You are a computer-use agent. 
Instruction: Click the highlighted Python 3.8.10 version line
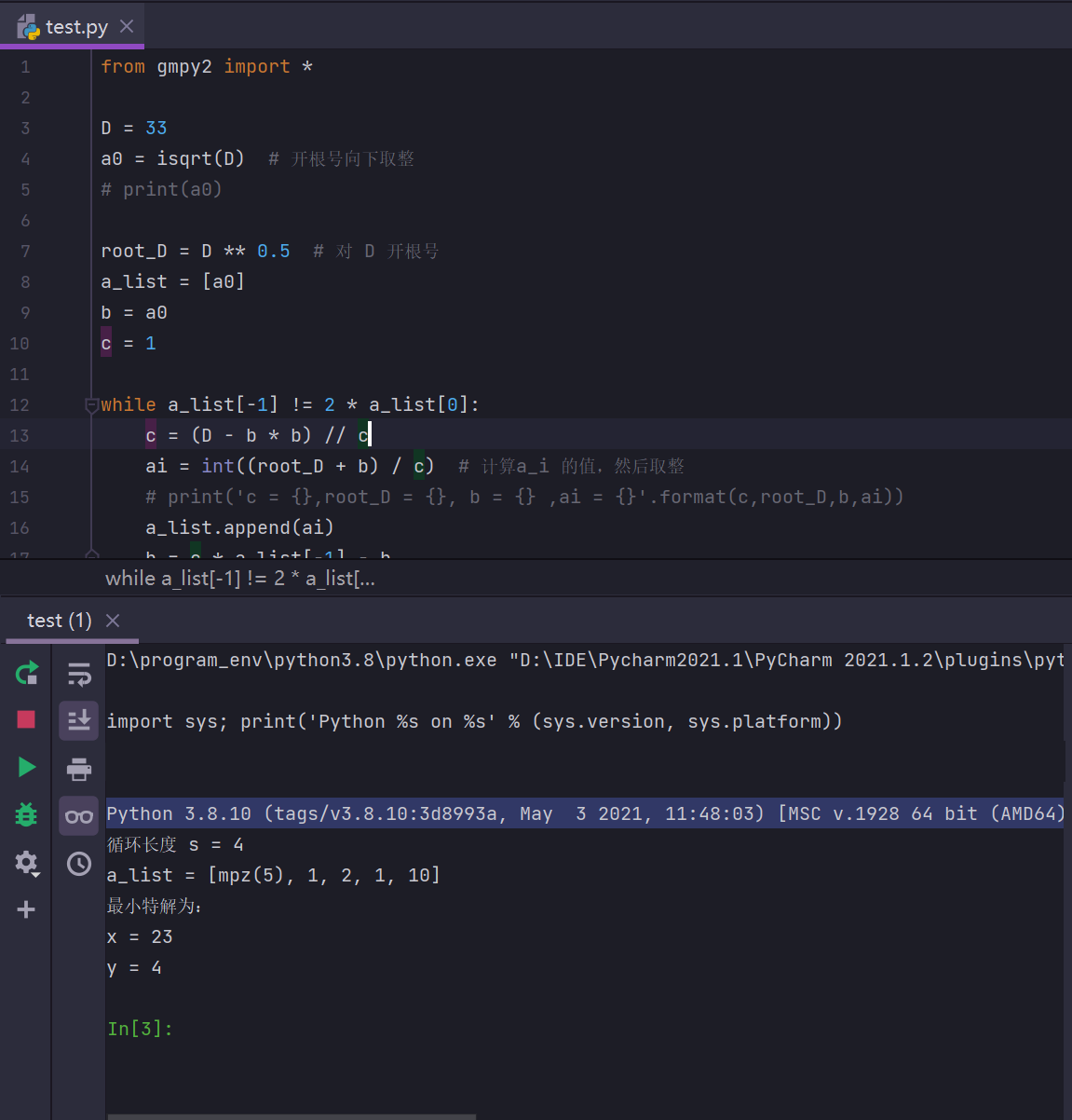[x=585, y=813]
